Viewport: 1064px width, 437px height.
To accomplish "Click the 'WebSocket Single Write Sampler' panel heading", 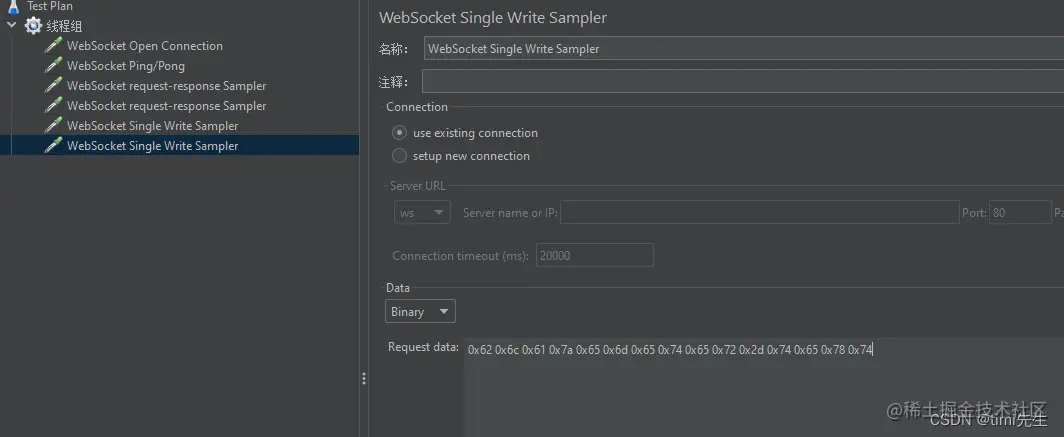I will click(493, 18).
